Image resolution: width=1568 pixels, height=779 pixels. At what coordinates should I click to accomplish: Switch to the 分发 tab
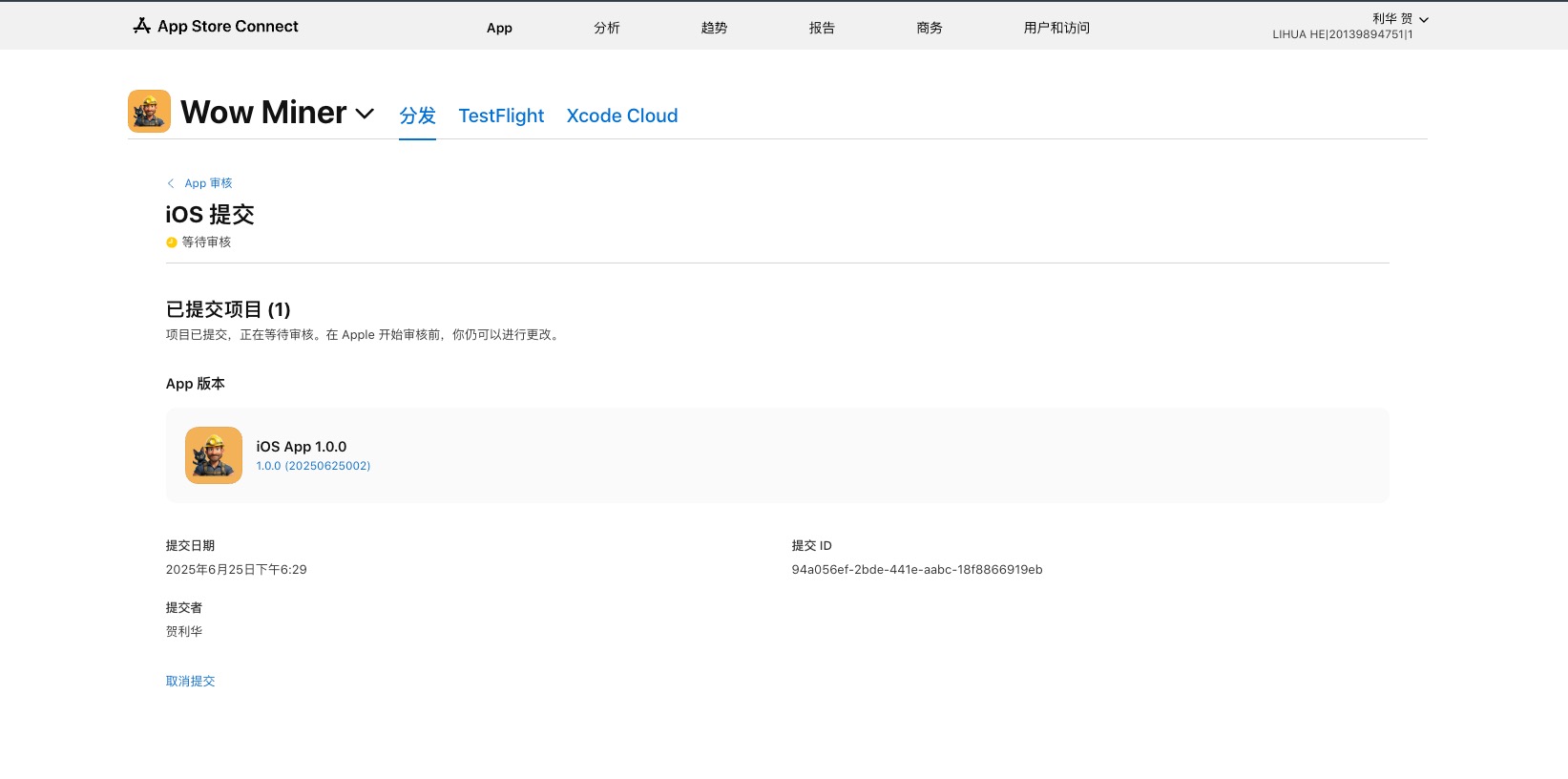pyautogui.click(x=417, y=116)
